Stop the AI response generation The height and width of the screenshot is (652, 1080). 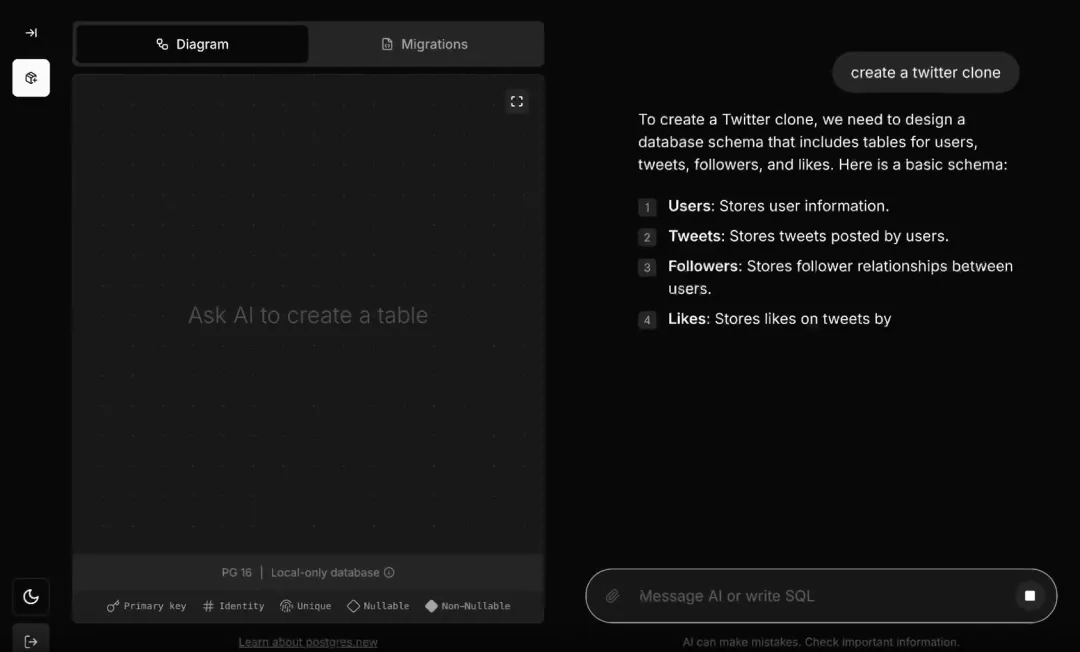pos(1030,596)
